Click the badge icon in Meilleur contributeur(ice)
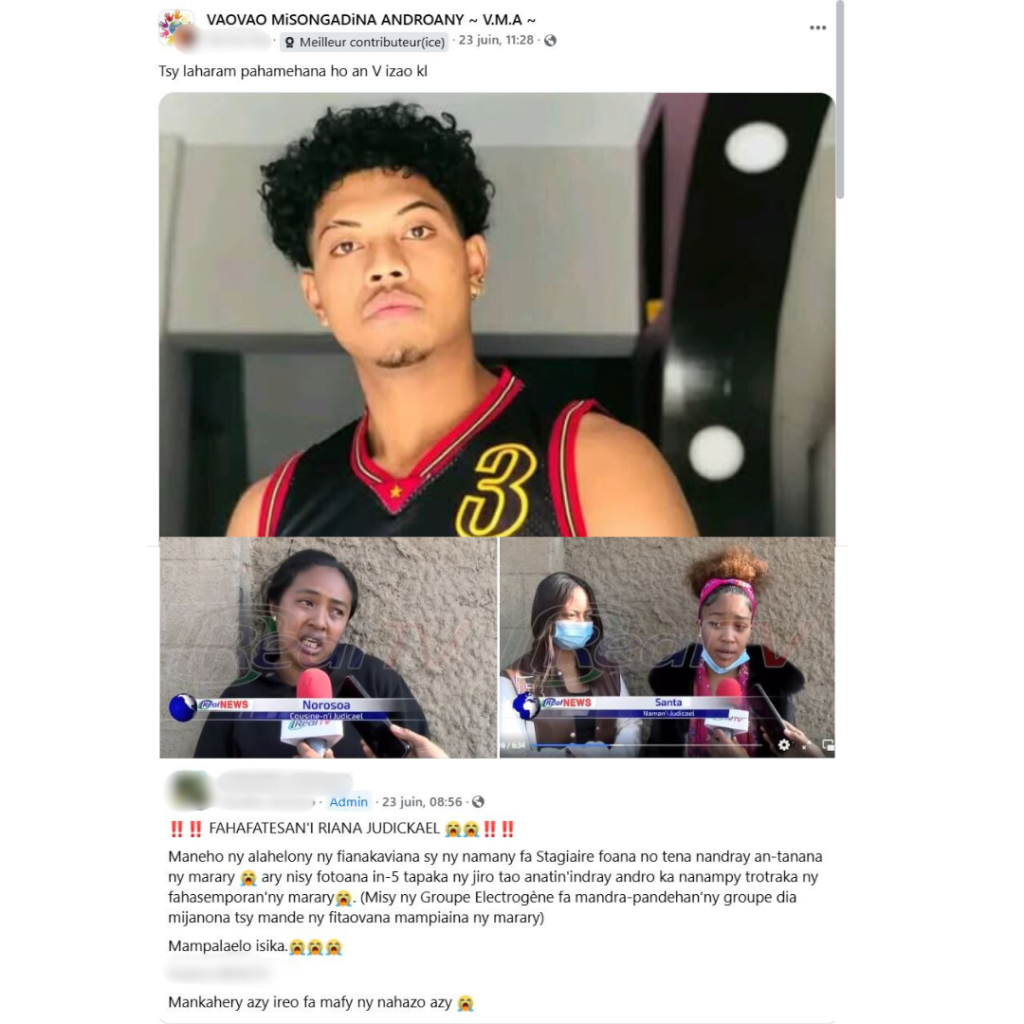The image size is (1024, 1024). [290, 42]
